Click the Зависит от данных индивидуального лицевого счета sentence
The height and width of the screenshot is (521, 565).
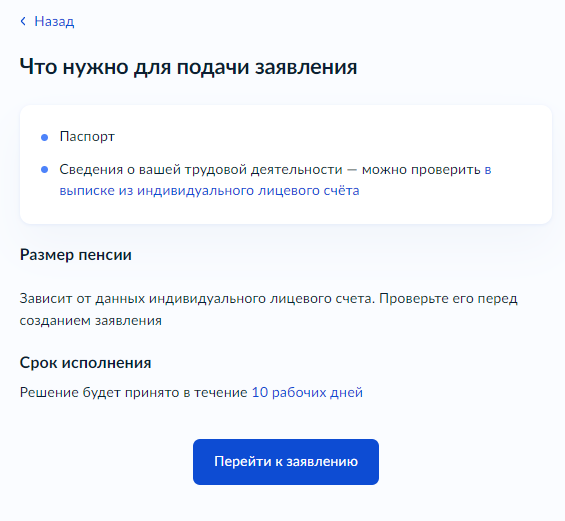(x=197, y=299)
